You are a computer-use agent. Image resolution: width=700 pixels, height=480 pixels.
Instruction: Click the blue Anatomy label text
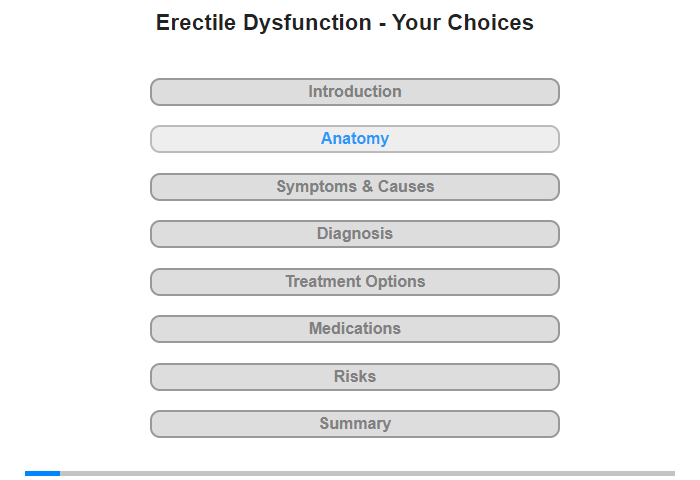coord(355,139)
